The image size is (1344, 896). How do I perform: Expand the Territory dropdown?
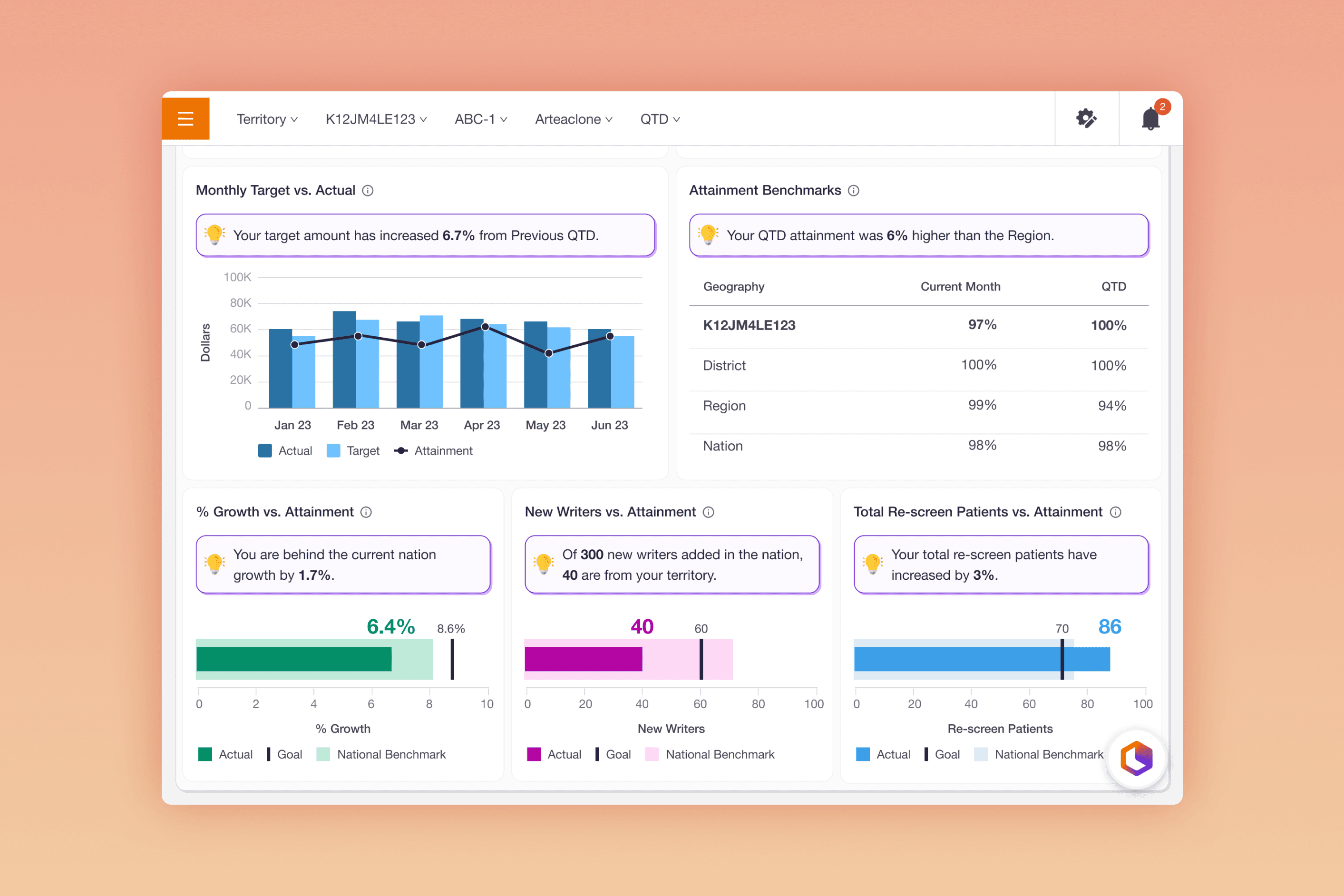(267, 119)
